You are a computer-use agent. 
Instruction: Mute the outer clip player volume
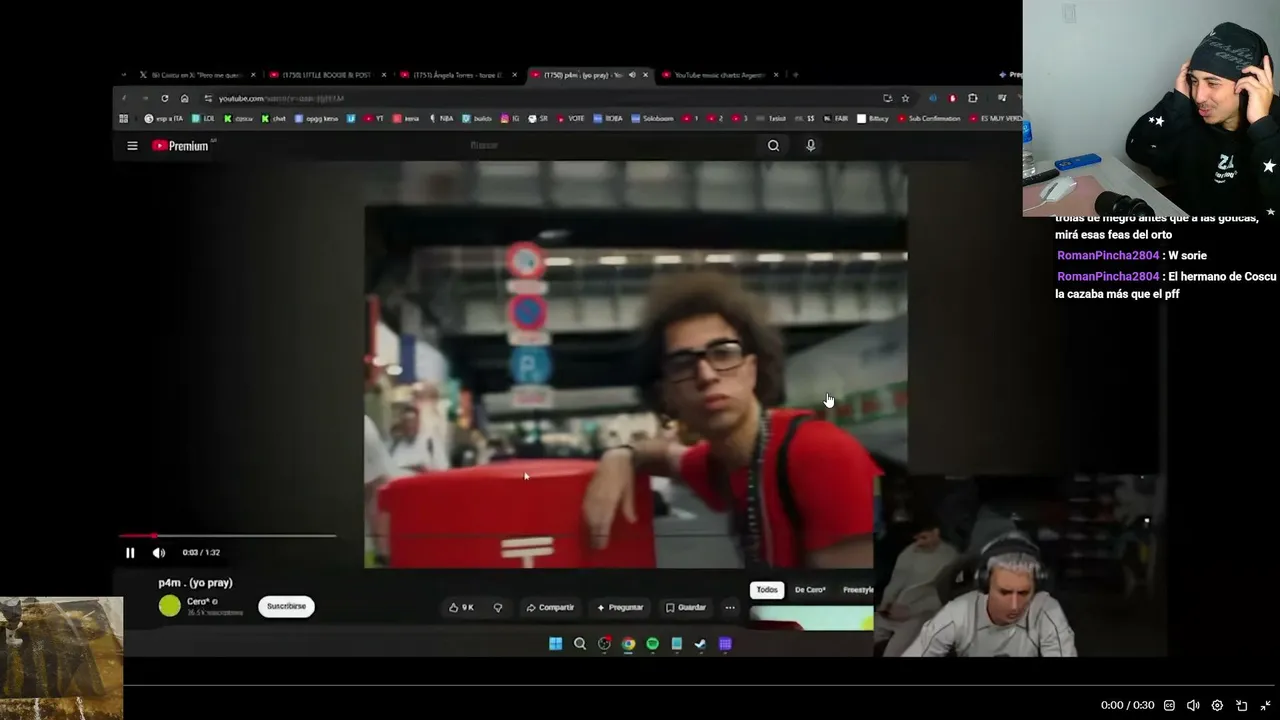tap(1193, 705)
